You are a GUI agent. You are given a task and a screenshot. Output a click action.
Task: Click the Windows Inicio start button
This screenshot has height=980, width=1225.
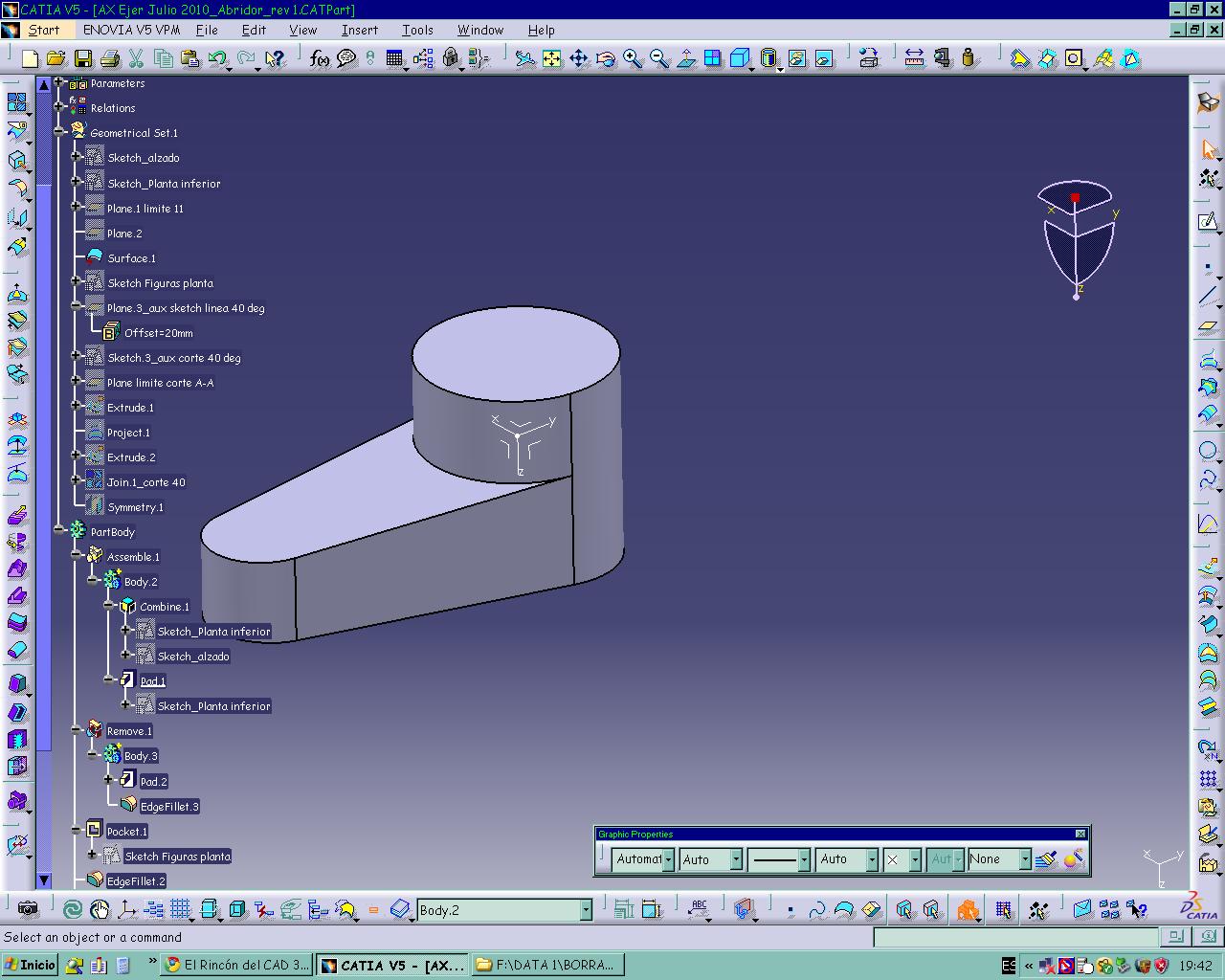point(30,965)
